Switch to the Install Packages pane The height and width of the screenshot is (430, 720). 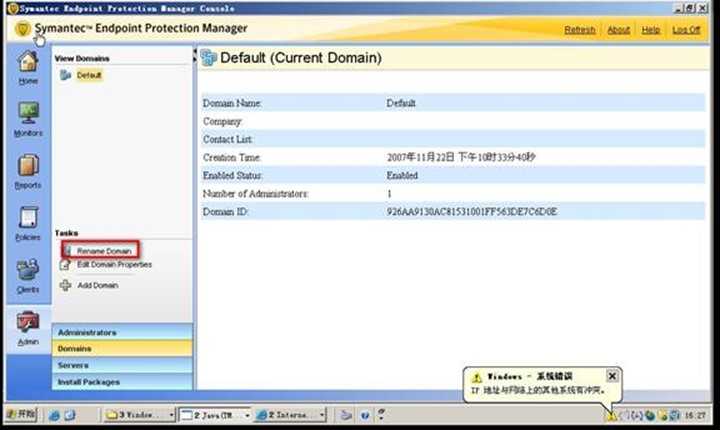122,382
